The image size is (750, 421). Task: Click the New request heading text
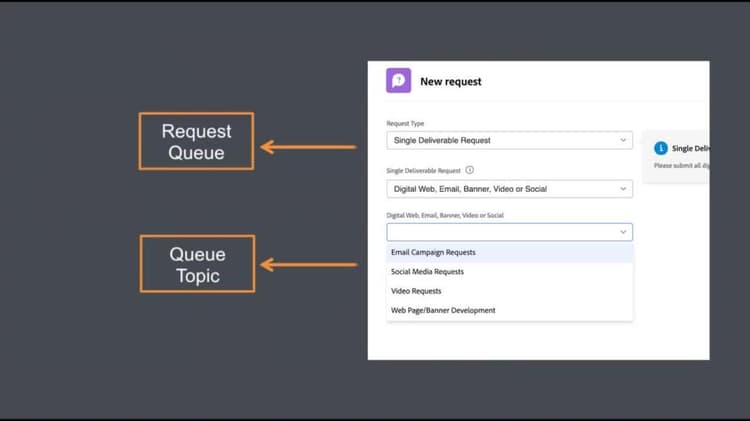click(451, 82)
